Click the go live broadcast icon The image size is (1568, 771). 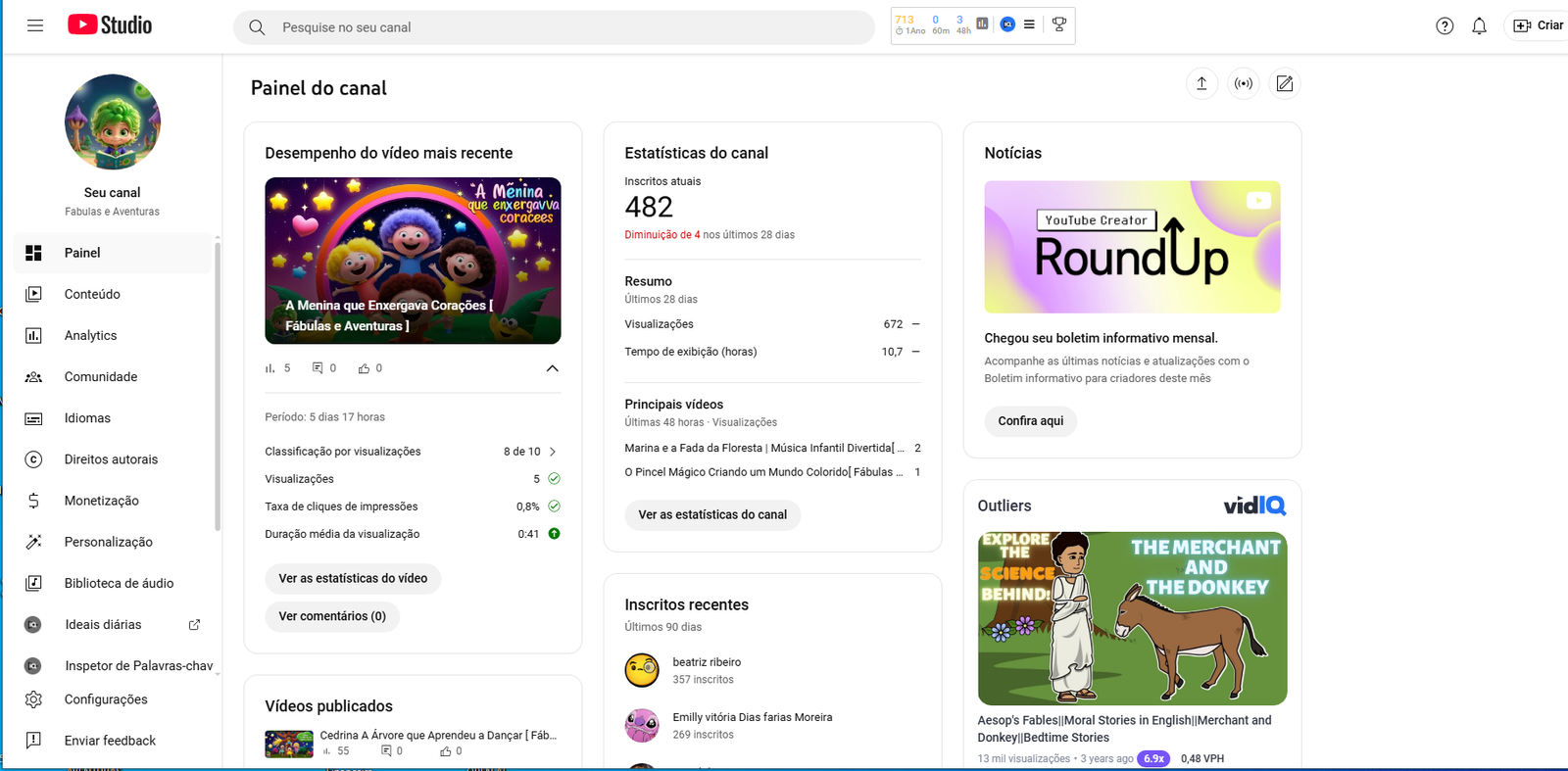[1243, 84]
